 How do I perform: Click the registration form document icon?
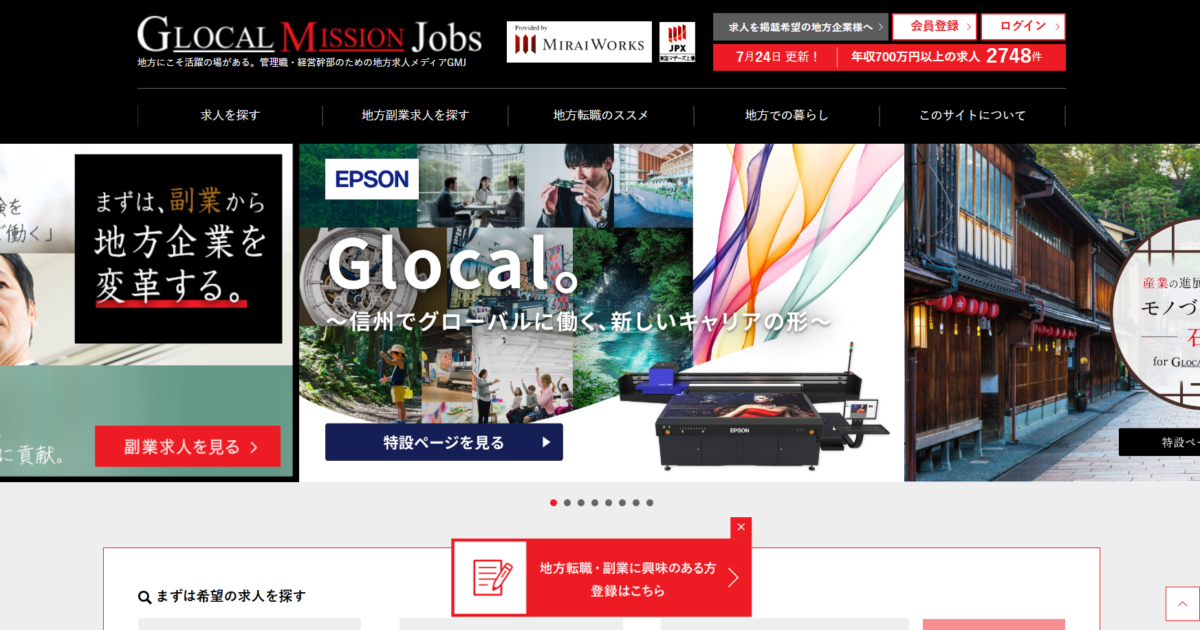point(490,578)
